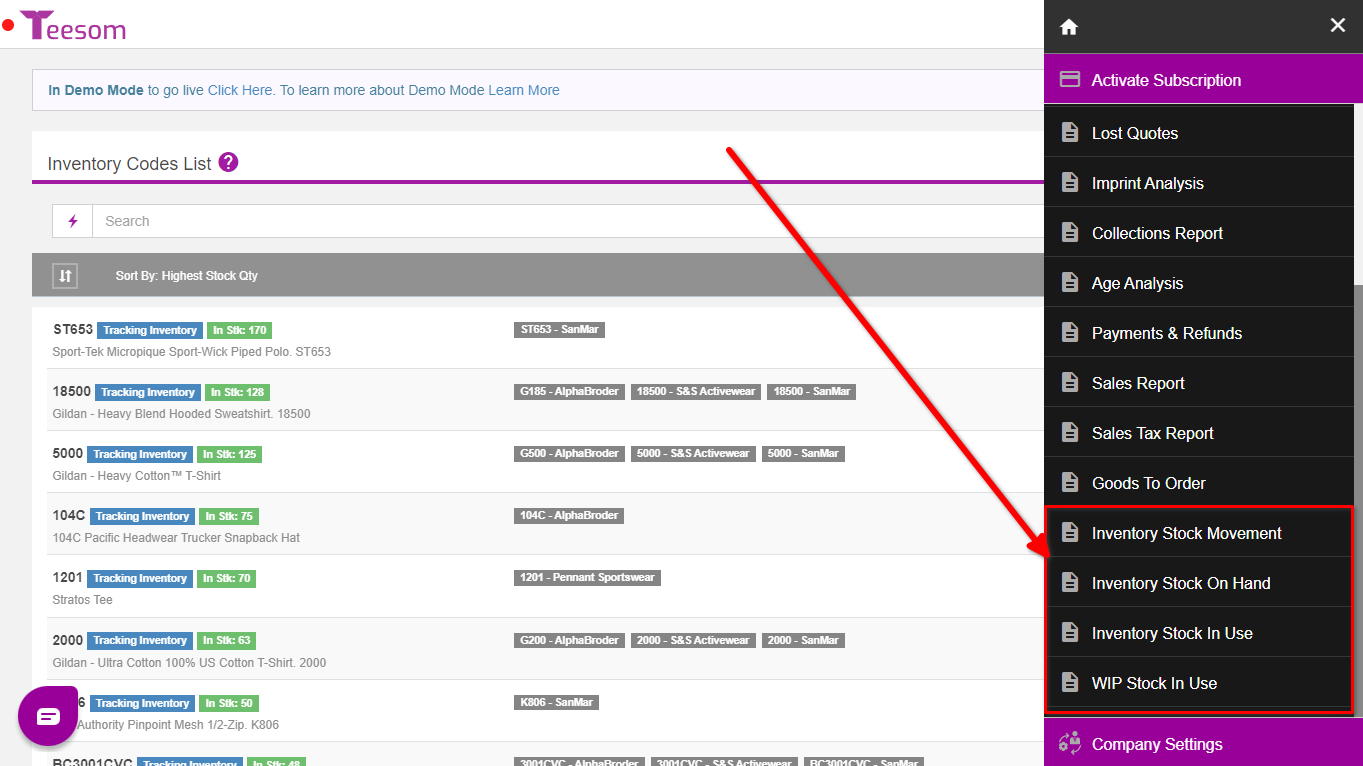Click the 'Click Here' go live link
The image size is (1363, 766).
pyautogui.click(x=240, y=90)
